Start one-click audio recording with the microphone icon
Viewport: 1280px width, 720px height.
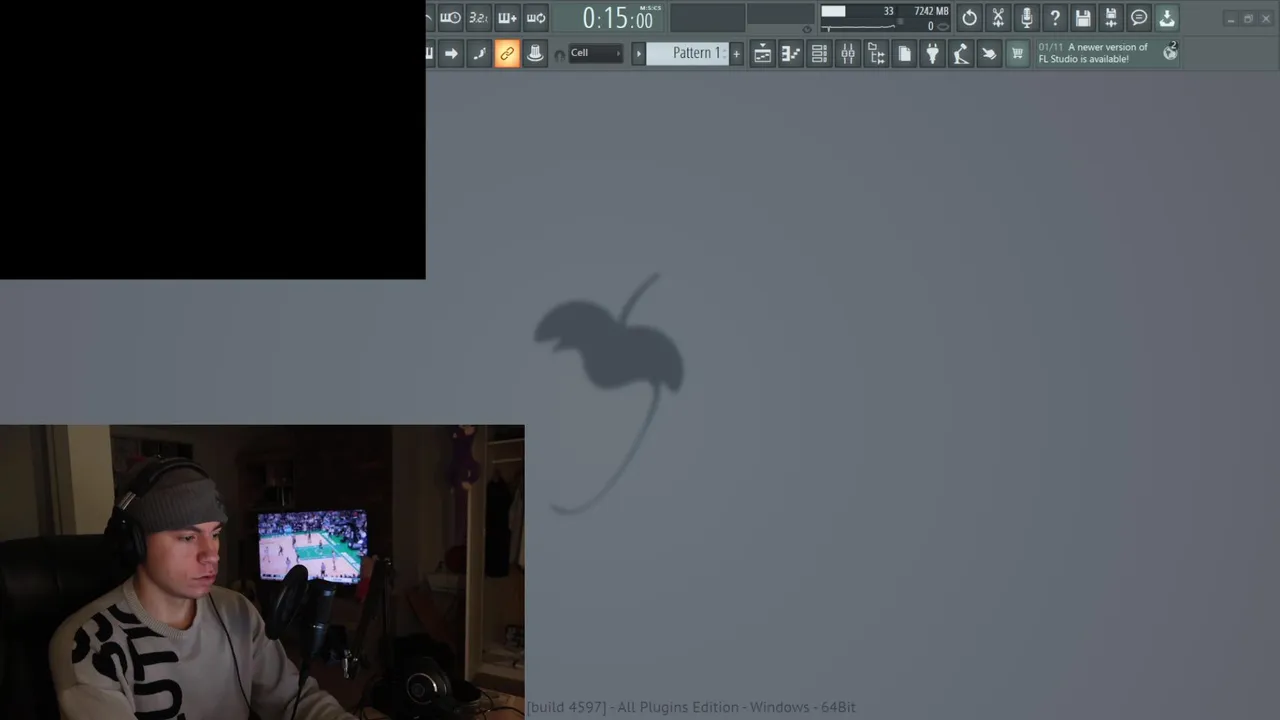(1026, 18)
